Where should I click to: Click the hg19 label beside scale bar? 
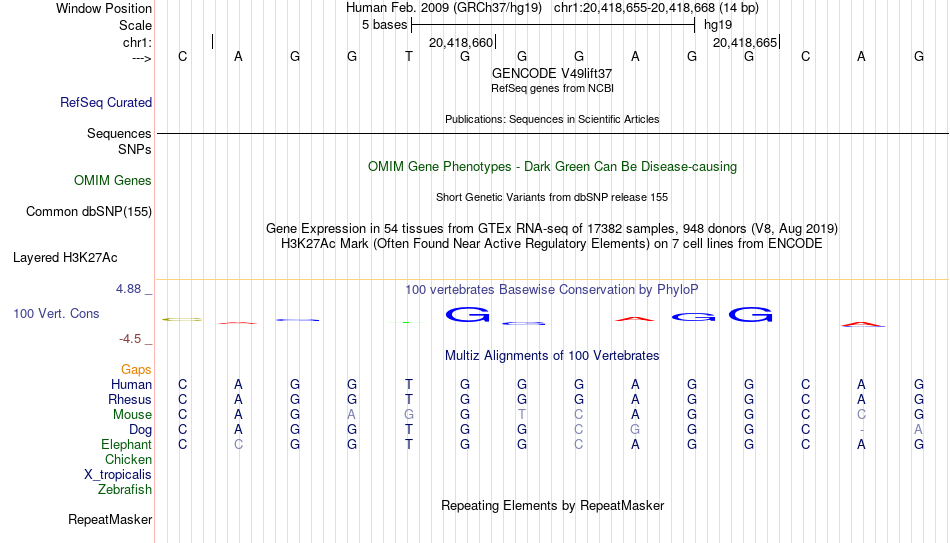(x=718, y=25)
